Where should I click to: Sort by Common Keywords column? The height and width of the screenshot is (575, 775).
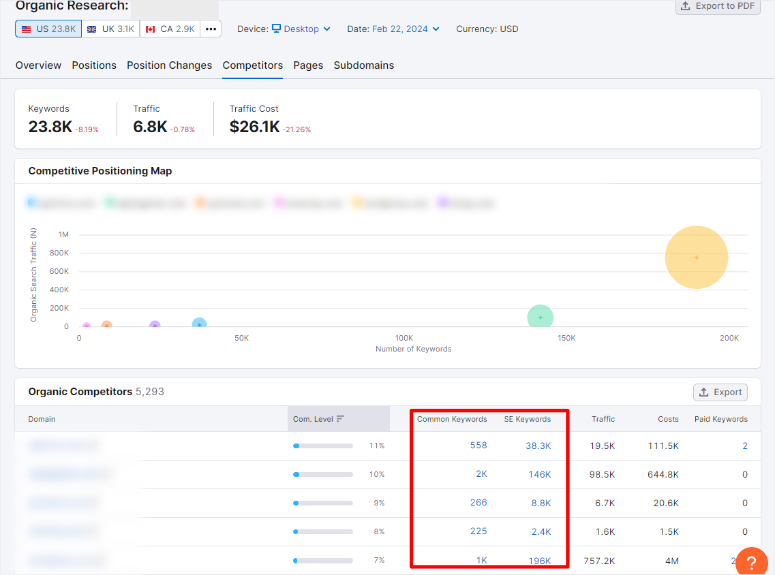452,419
